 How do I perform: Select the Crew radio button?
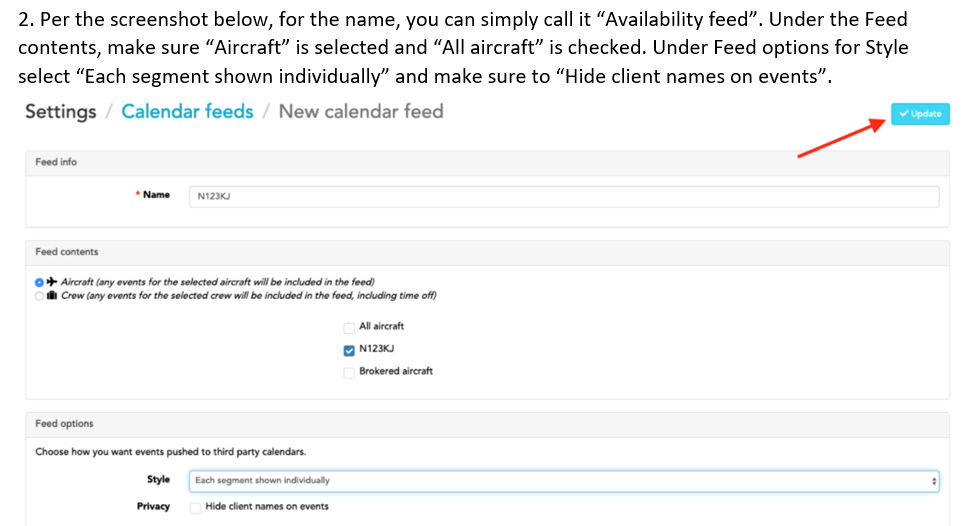click(x=39, y=295)
